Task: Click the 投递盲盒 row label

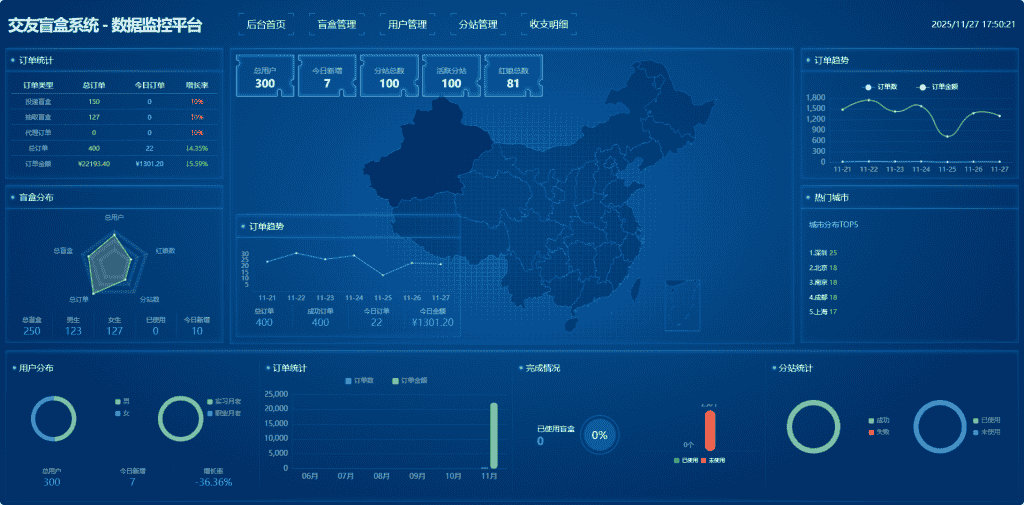Action: [37, 102]
